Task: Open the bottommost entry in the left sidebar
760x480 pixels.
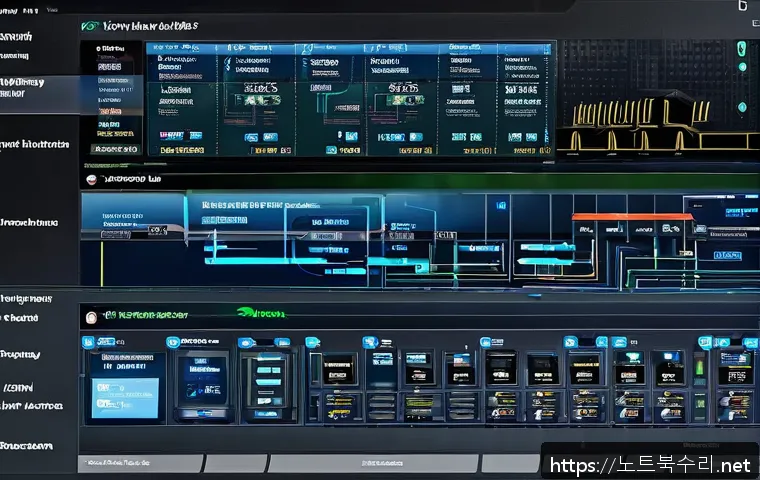Action: tap(27, 445)
